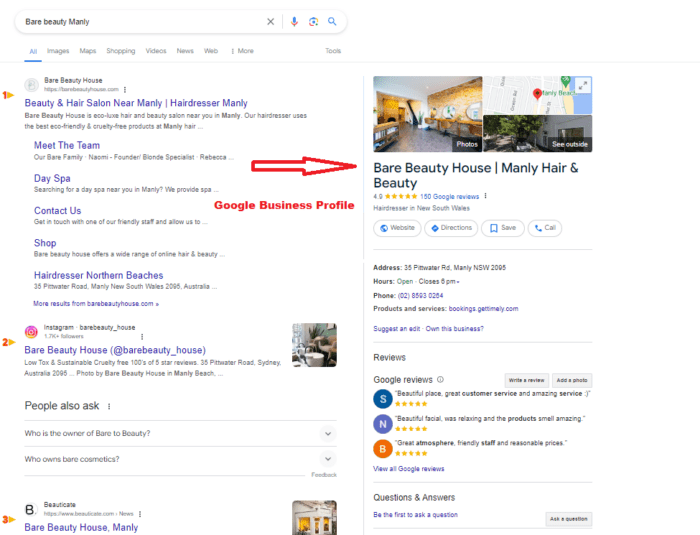Click the Instagram result image thumbnail

point(314,345)
